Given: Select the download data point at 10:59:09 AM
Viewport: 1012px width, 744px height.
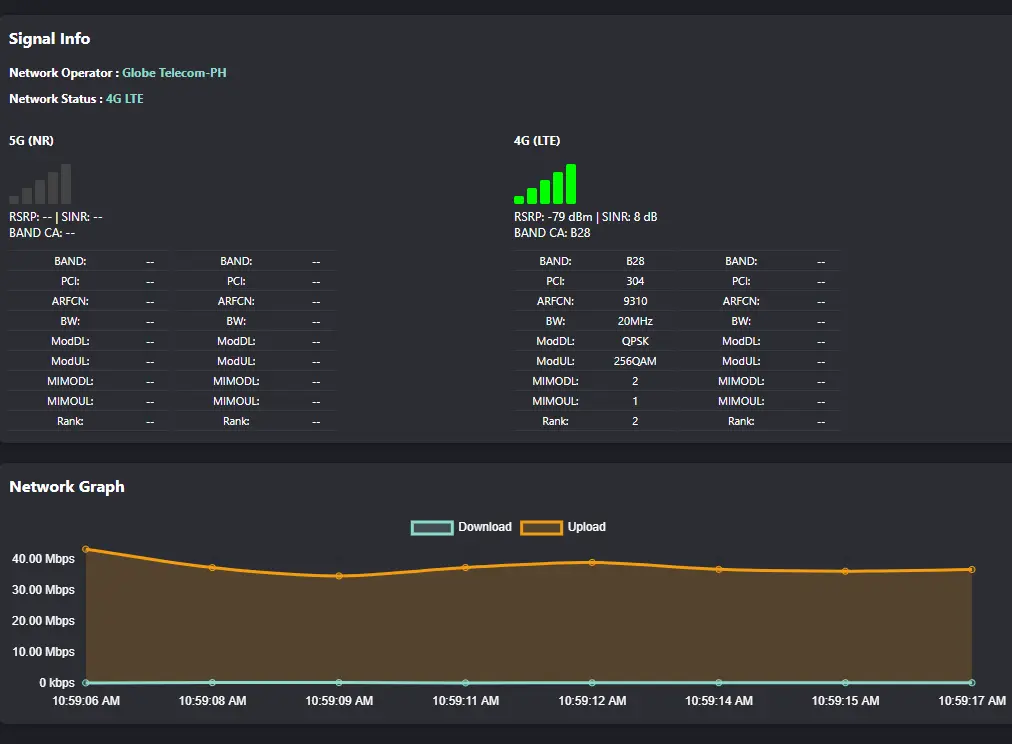Looking at the screenshot, I should point(339,682).
